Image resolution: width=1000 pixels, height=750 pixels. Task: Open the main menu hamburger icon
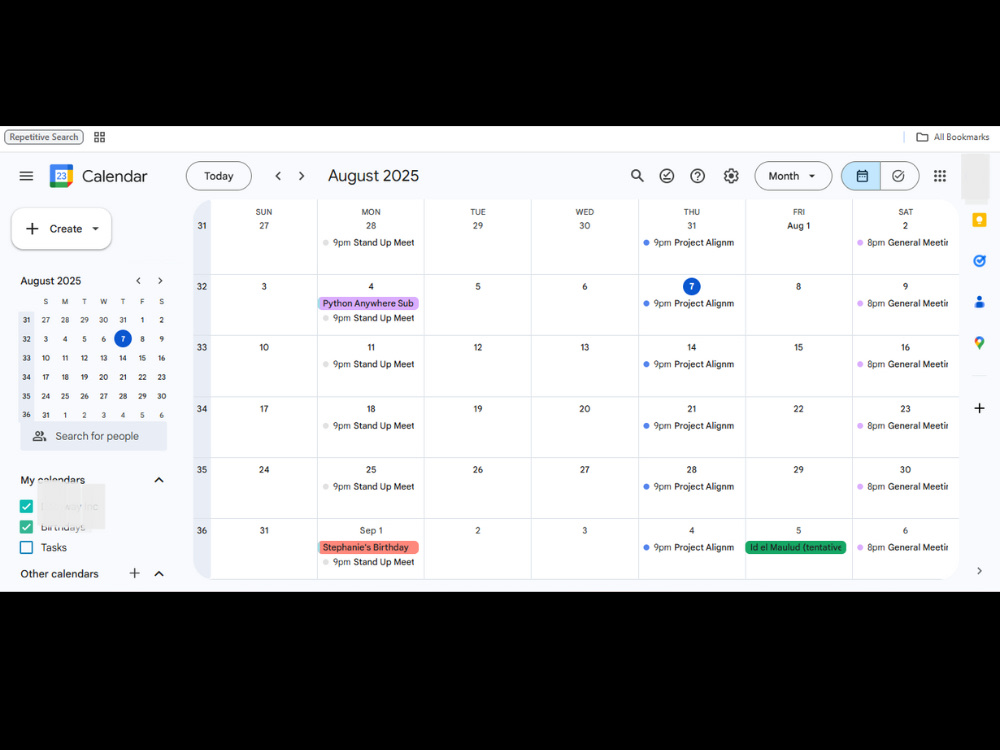pos(26,176)
